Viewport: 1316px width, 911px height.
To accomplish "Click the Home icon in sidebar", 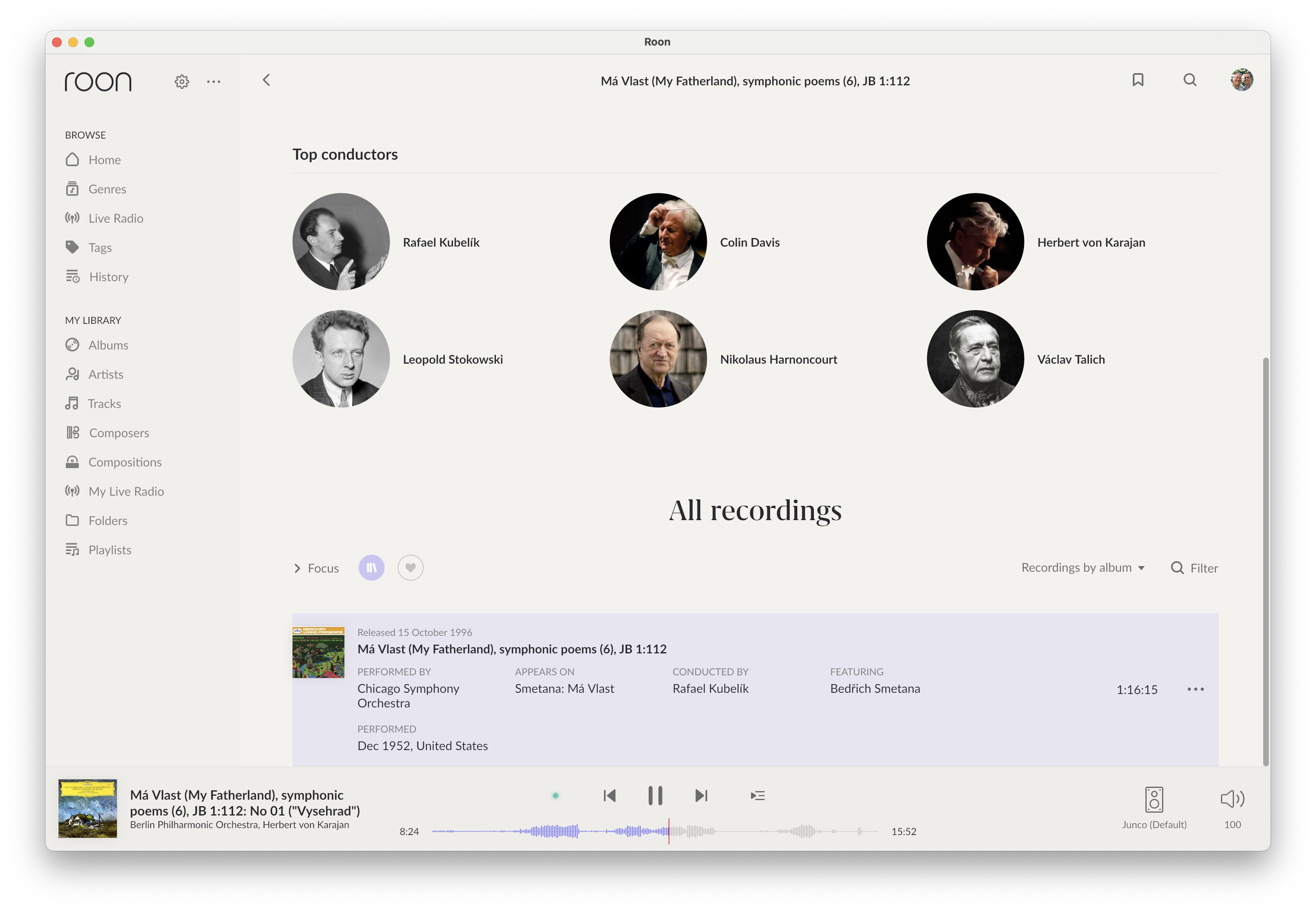I will tap(72, 159).
